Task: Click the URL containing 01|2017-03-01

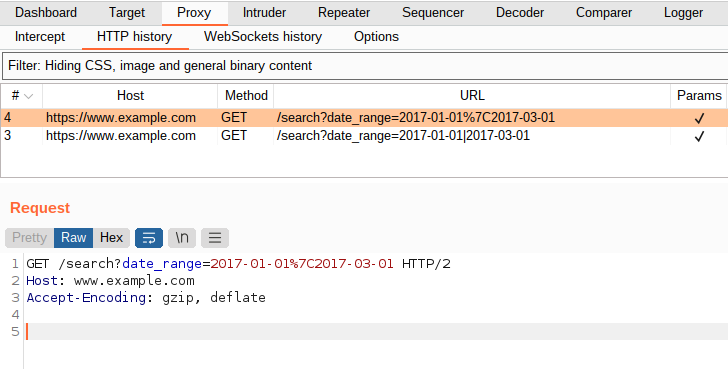Action: (x=403, y=136)
